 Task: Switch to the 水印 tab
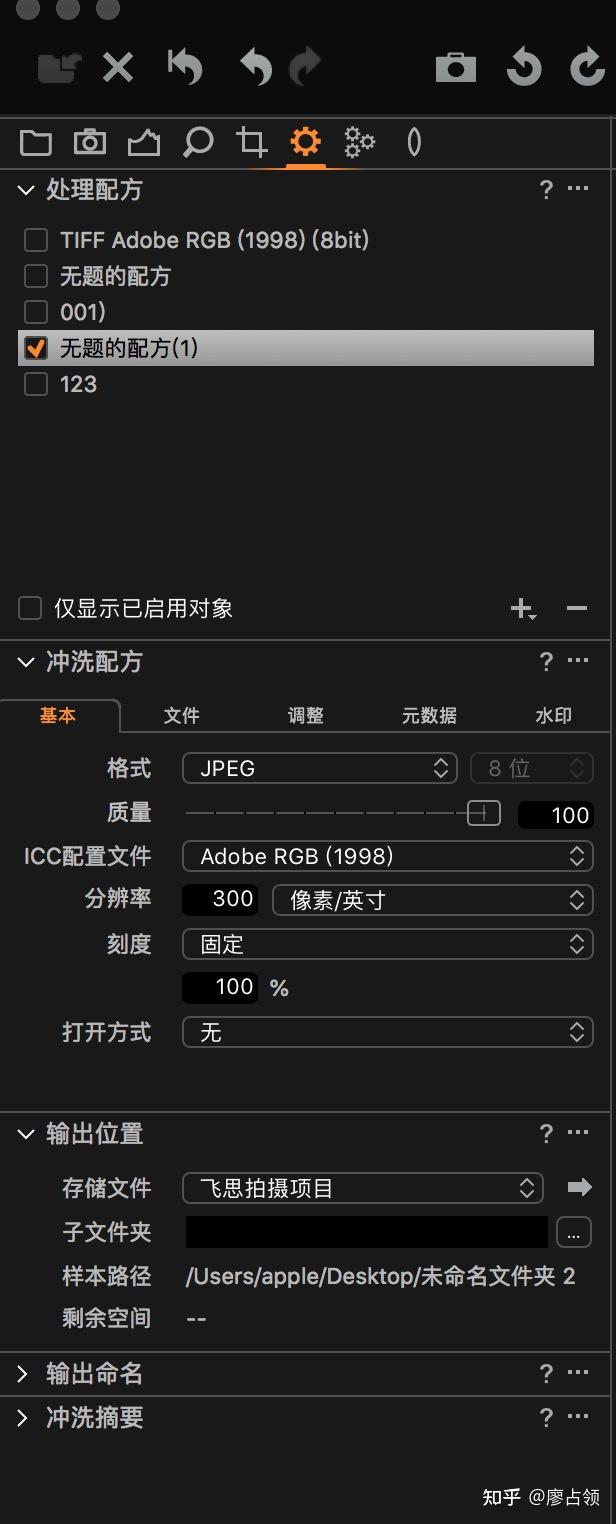(x=552, y=715)
